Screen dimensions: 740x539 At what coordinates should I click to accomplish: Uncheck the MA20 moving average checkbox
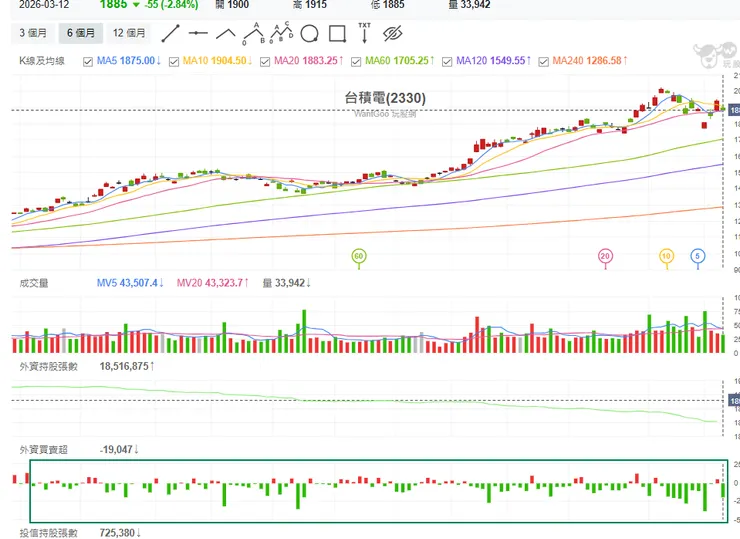coord(265,62)
